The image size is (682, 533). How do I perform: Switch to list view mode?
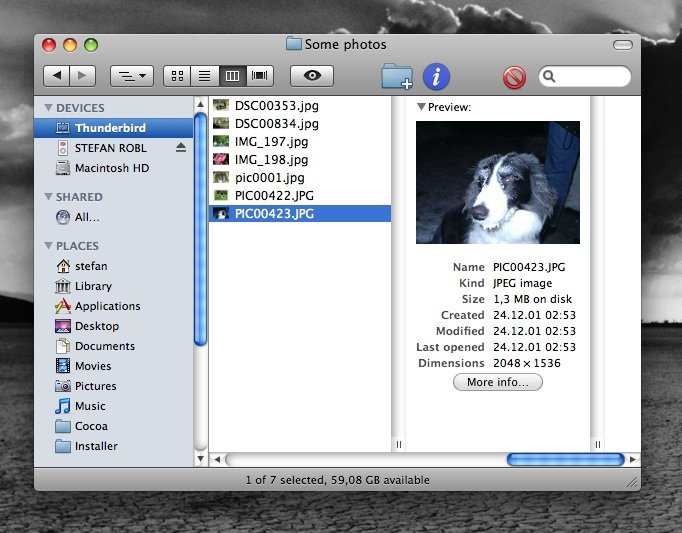205,76
